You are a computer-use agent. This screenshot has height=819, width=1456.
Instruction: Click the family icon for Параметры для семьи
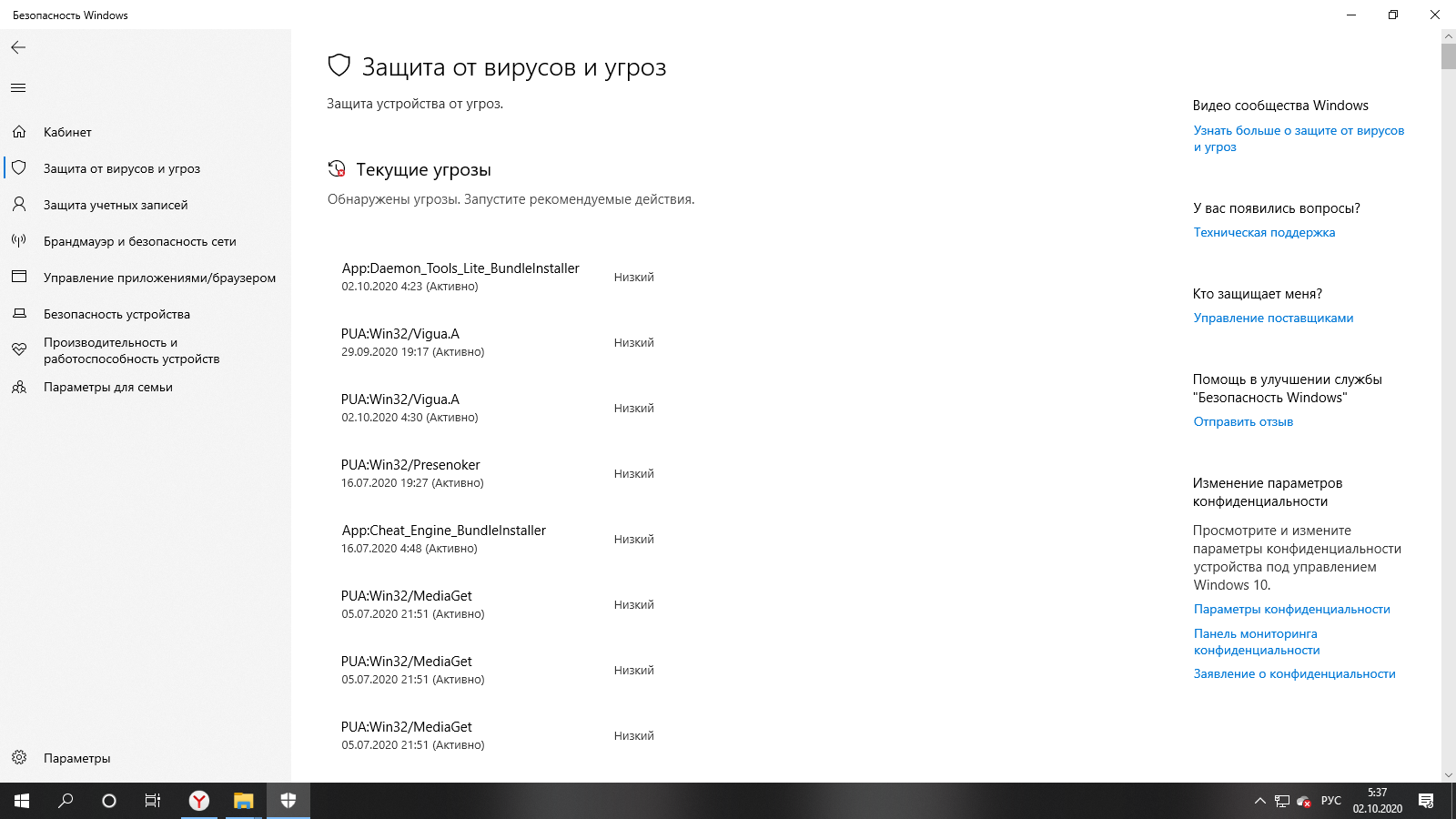click(x=19, y=387)
